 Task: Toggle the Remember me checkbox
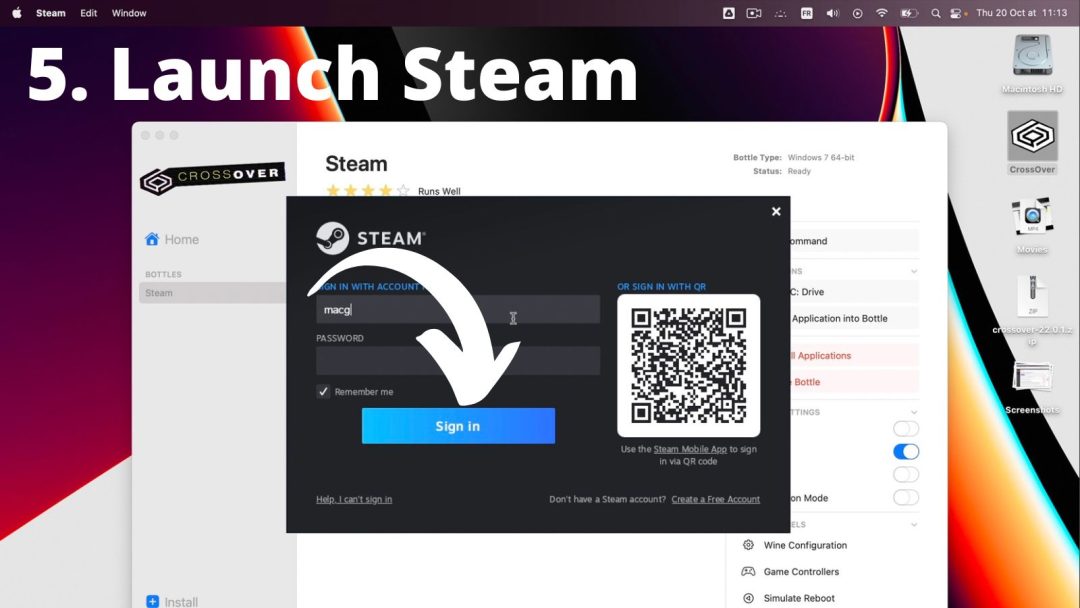pyautogui.click(x=323, y=391)
